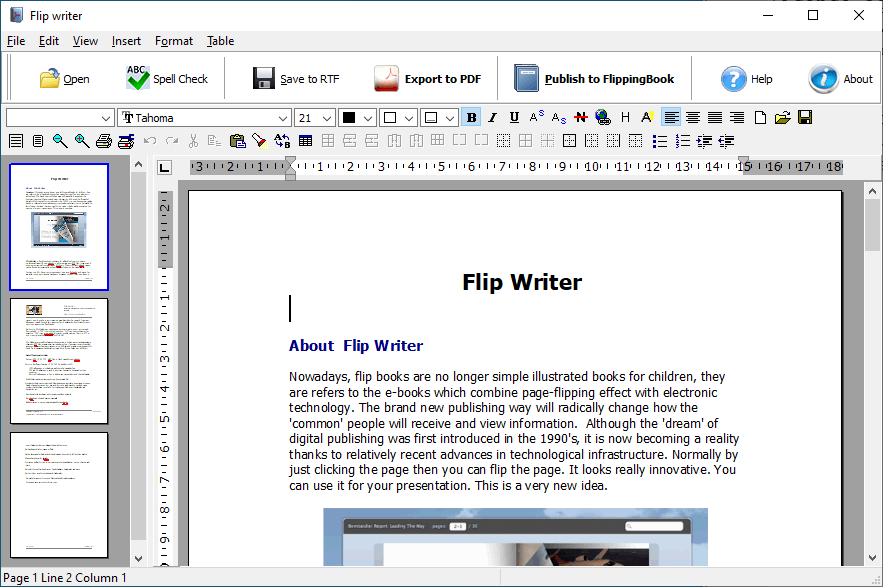The image size is (883, 587).
Task: Run Spell Check
Action: click(x=167, y=79)
